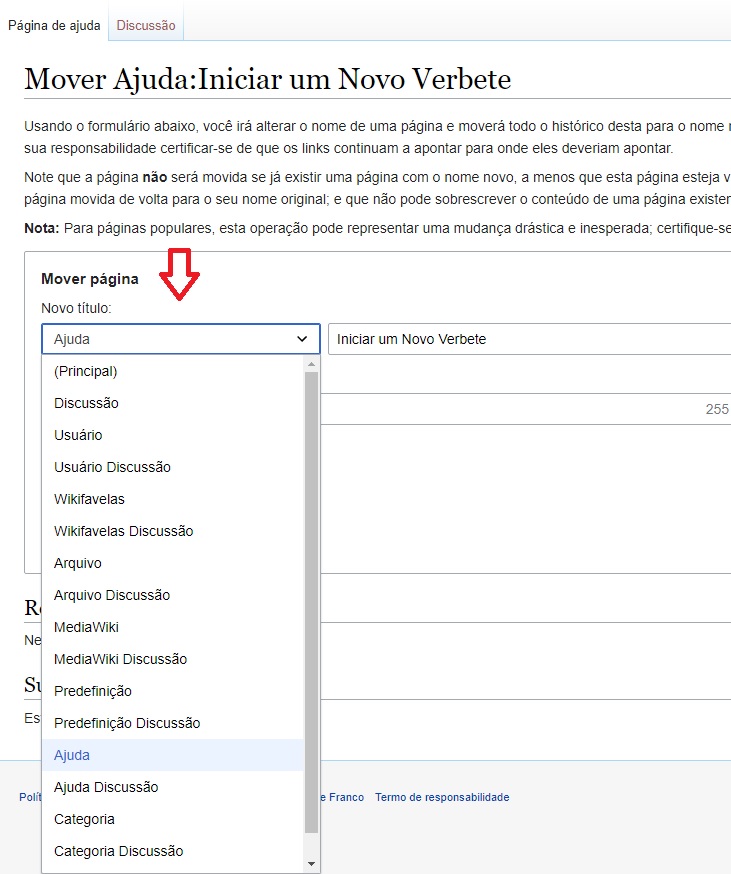Choose MediaWiki namespace option

(86, 627)
